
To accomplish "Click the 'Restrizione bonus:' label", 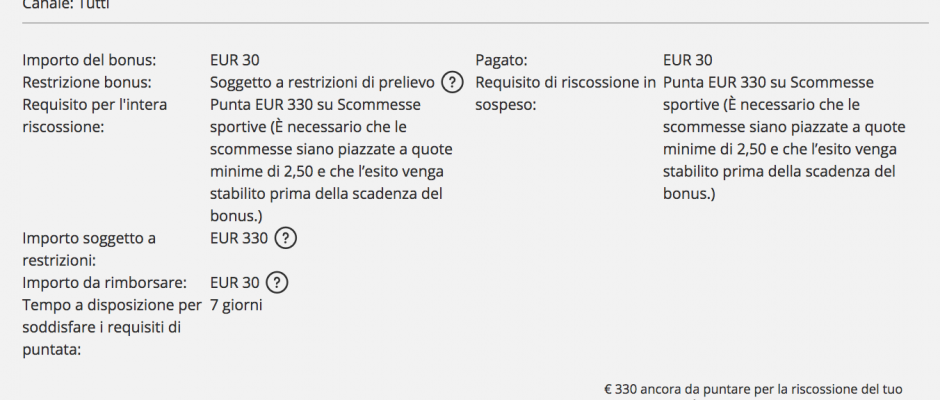I will coord(87,83).
